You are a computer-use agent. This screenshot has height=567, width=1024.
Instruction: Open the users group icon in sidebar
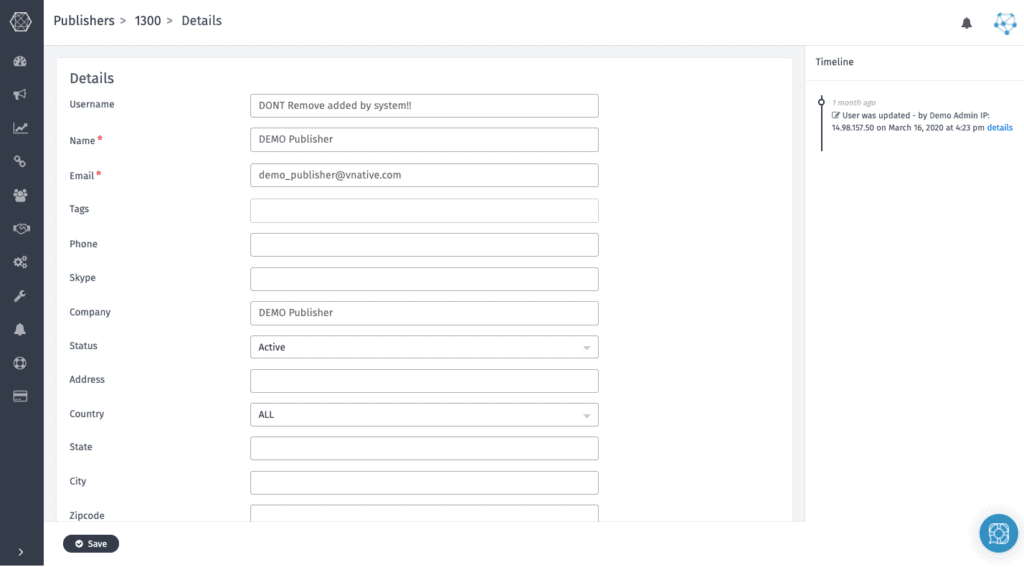pos(20,195)
